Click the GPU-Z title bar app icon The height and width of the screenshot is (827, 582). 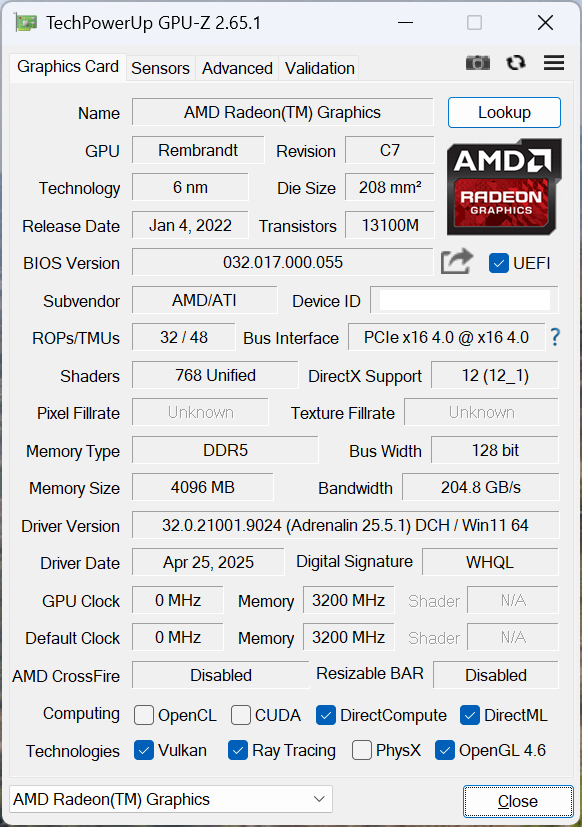point(26,23)
